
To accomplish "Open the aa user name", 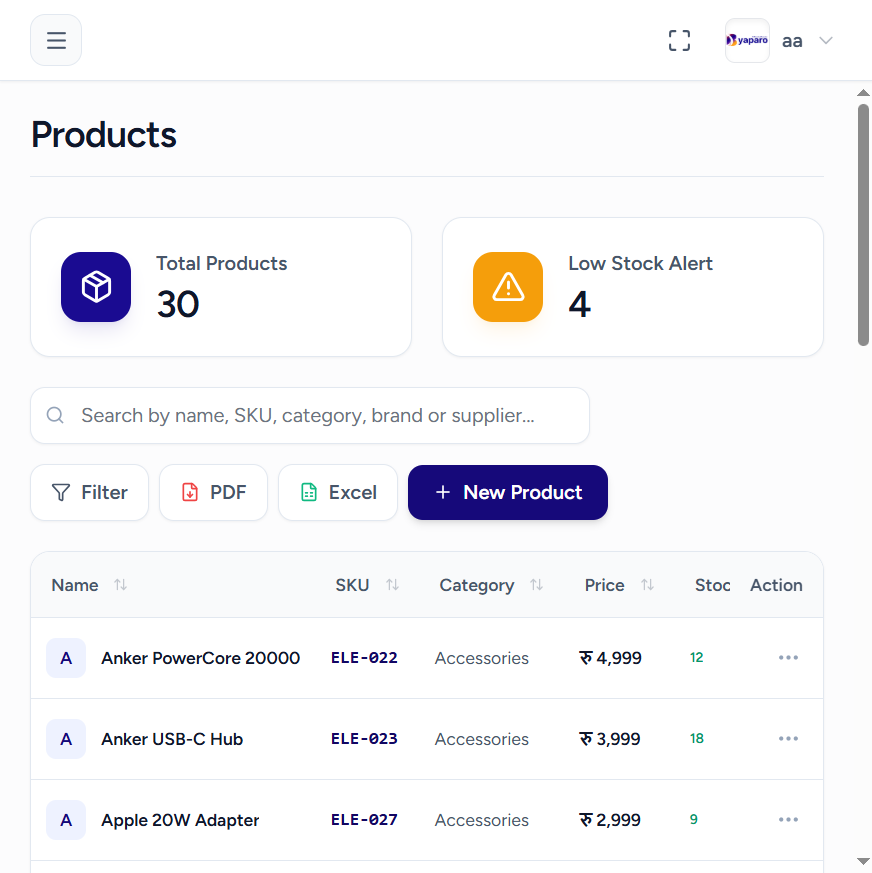I will (x=792, y=41).
